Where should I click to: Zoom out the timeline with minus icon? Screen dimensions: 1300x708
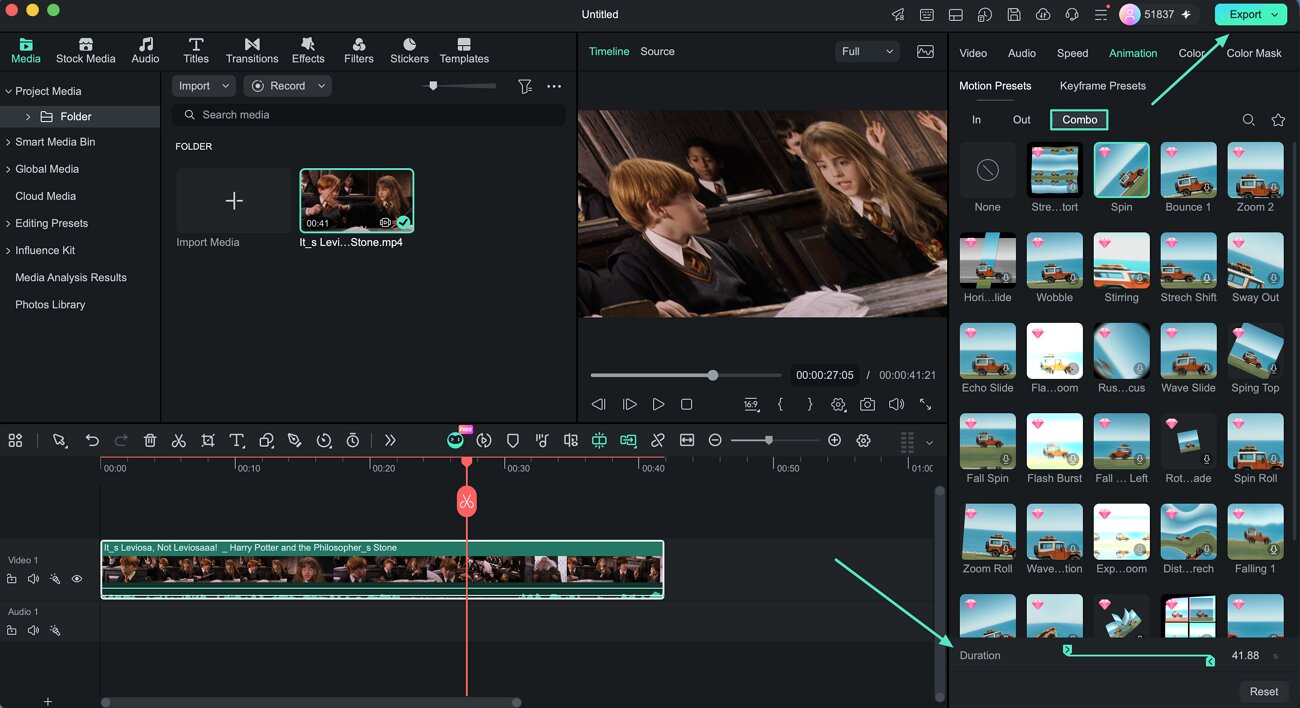[715, 440]
